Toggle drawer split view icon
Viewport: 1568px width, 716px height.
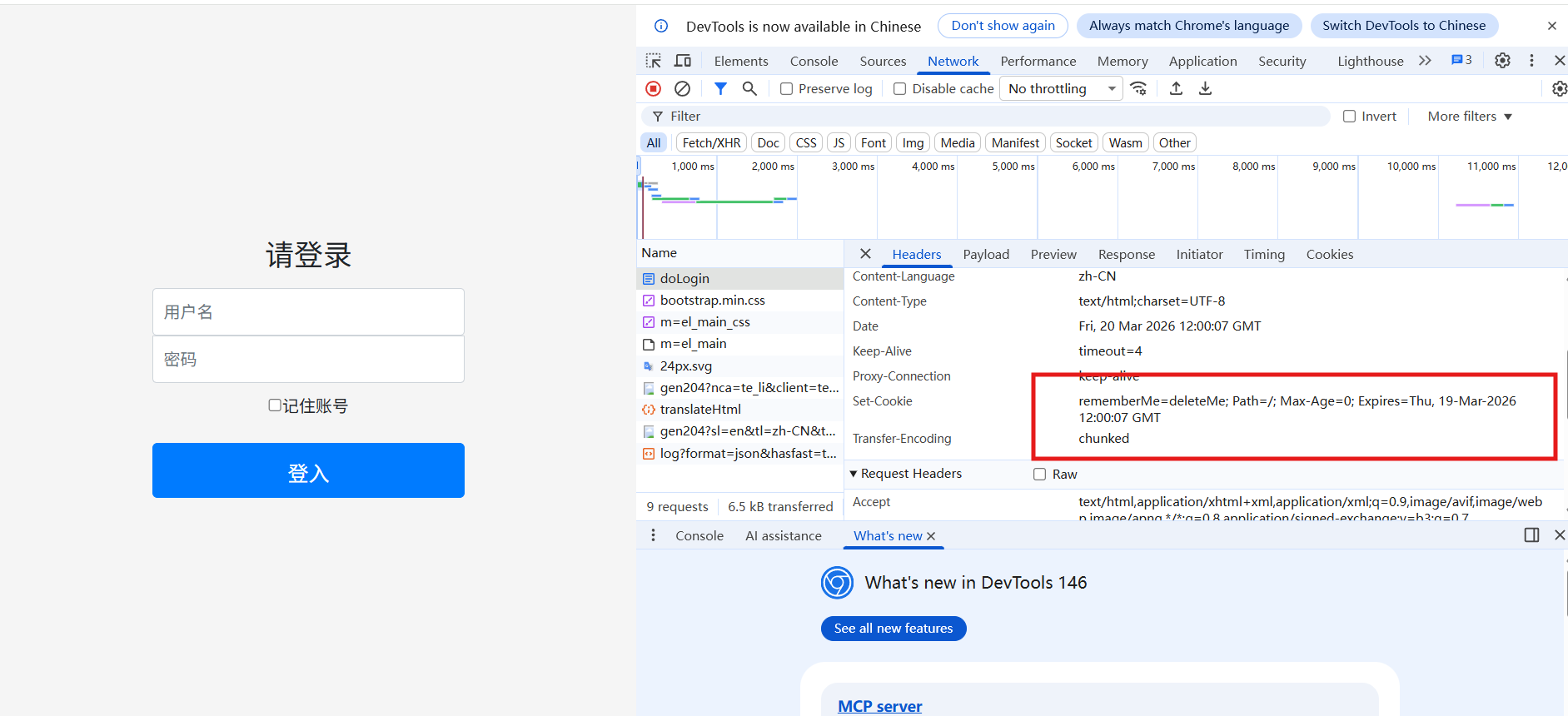[x=1531, y=535]
